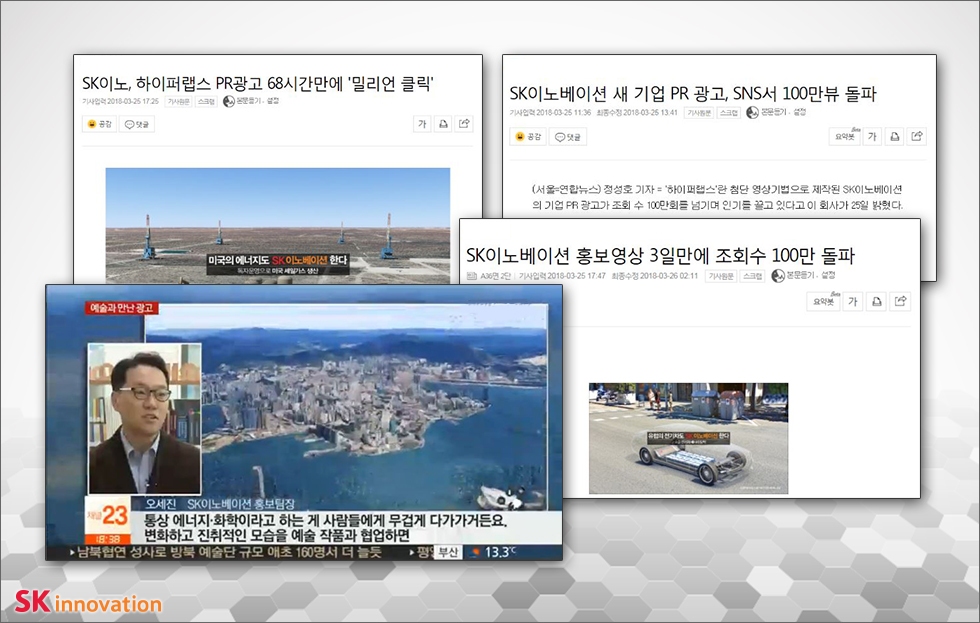Change font size with 가 on 밀리언 클릭 article
Image resolution: width=980 pixels, height=623 pixels.
[x=422, y=124]
